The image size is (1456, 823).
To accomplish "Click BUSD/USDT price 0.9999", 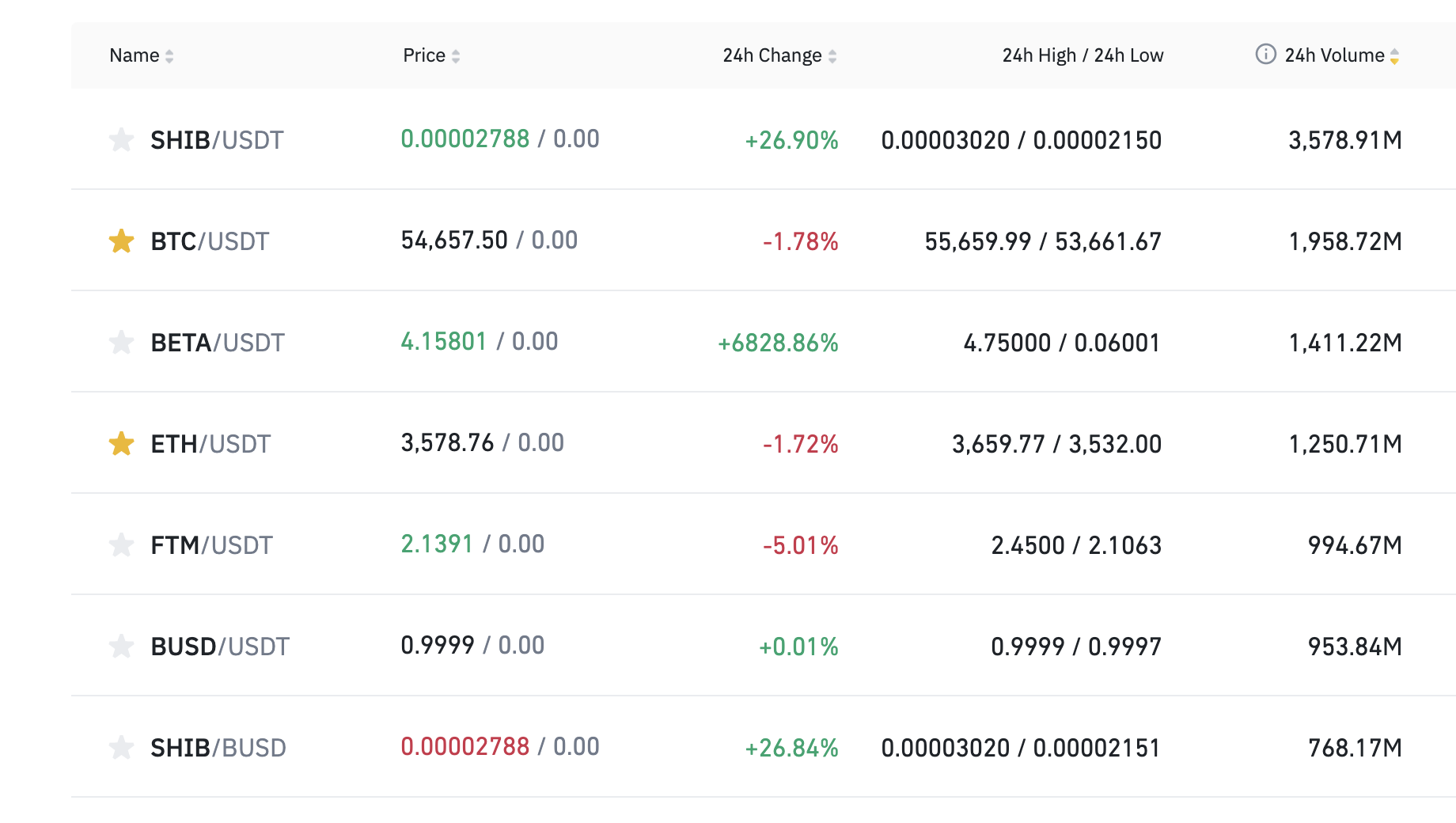I will (438, 645).
